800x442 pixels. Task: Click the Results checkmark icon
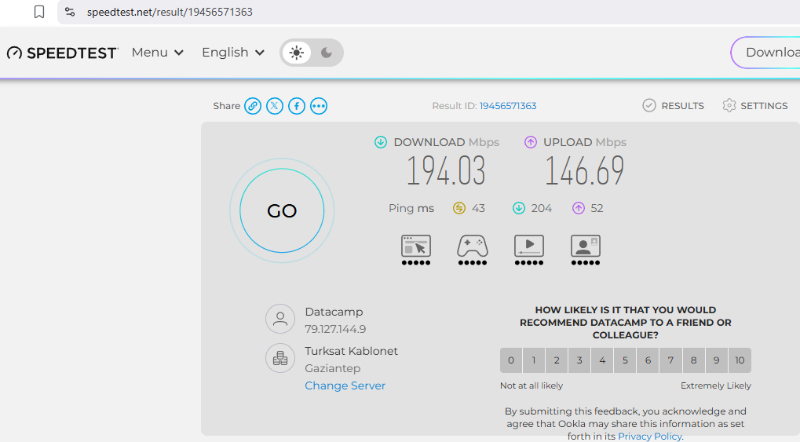coord(649,106)
